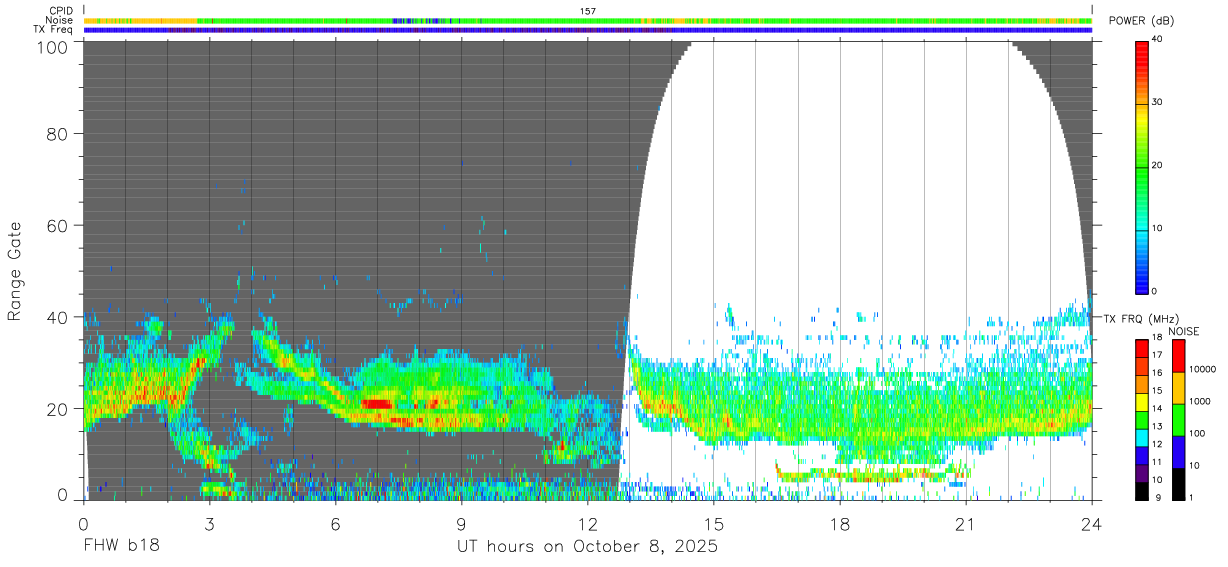Click the red high-power echo near hour 7
This screenshot has width=1228, height=567.
pos(377,403)
